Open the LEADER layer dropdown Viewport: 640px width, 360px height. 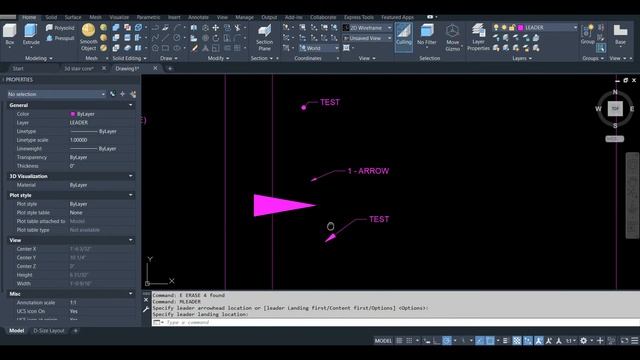pos(575,27)
